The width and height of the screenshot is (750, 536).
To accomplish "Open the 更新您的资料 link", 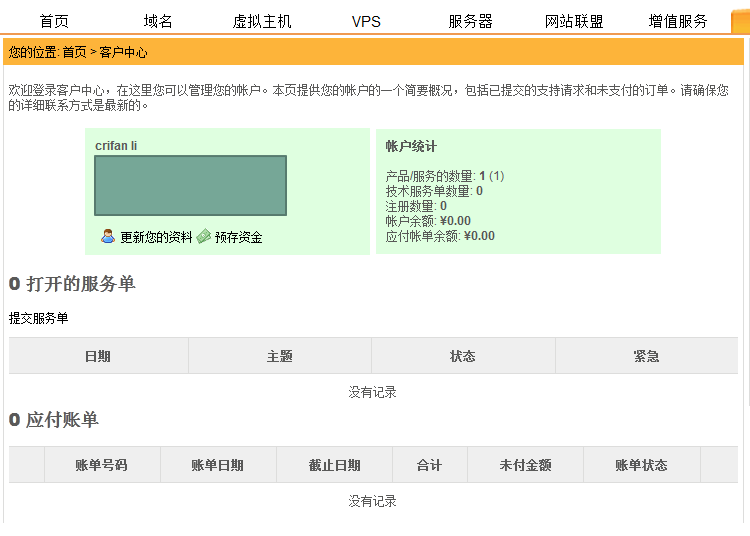I will pyautogui.click(x=156, y=237).
